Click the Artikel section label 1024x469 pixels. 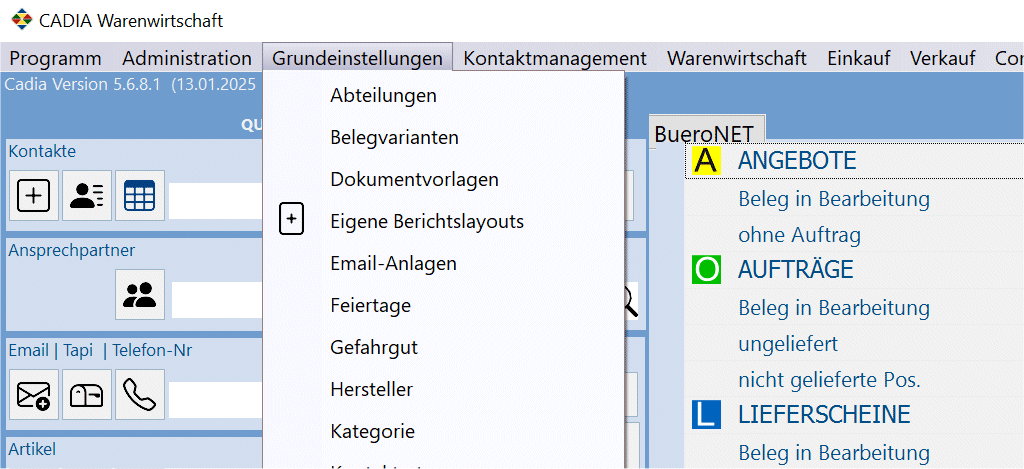coord(32,449)
